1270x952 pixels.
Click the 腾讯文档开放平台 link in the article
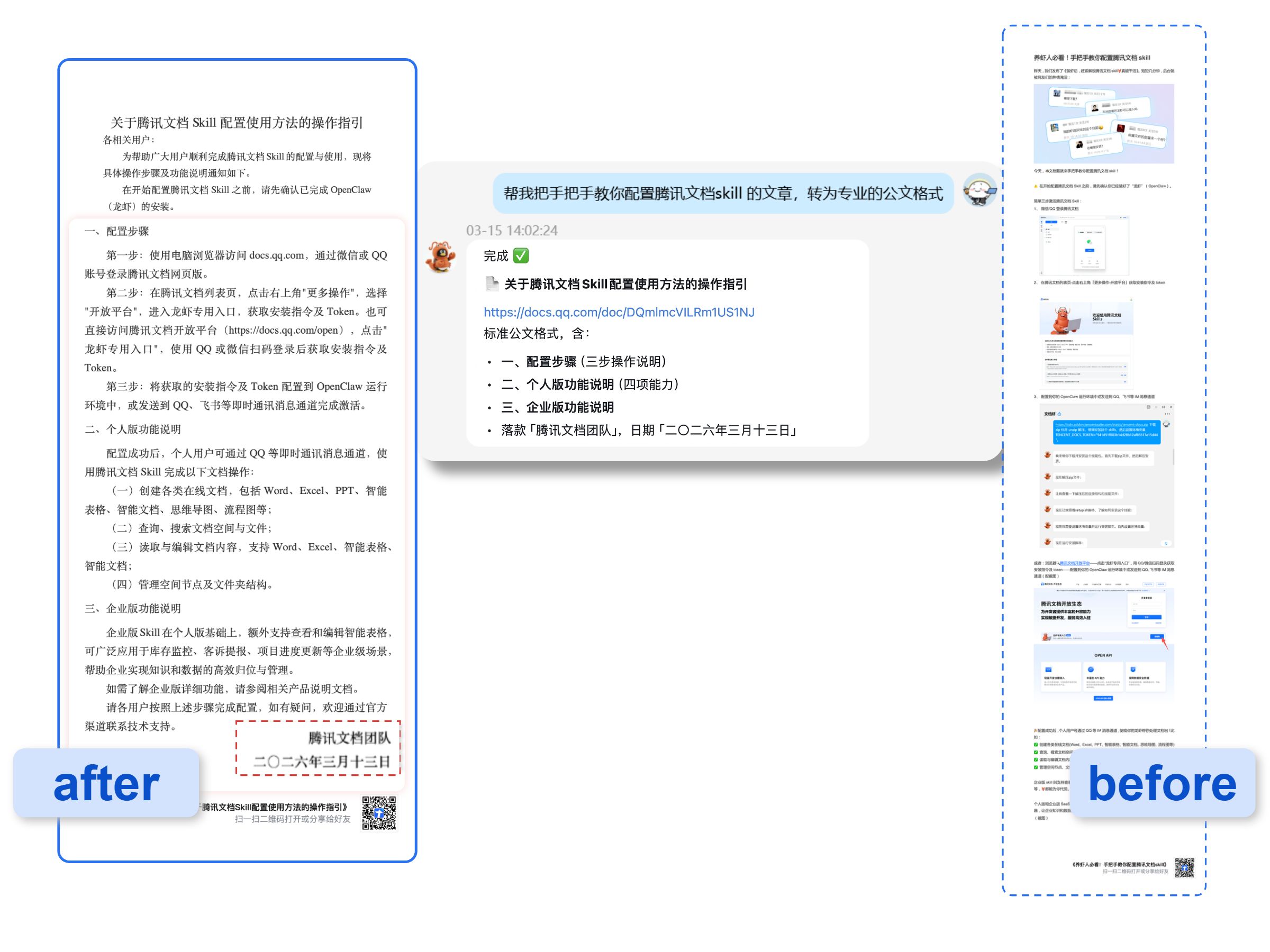click(1074, 563)
